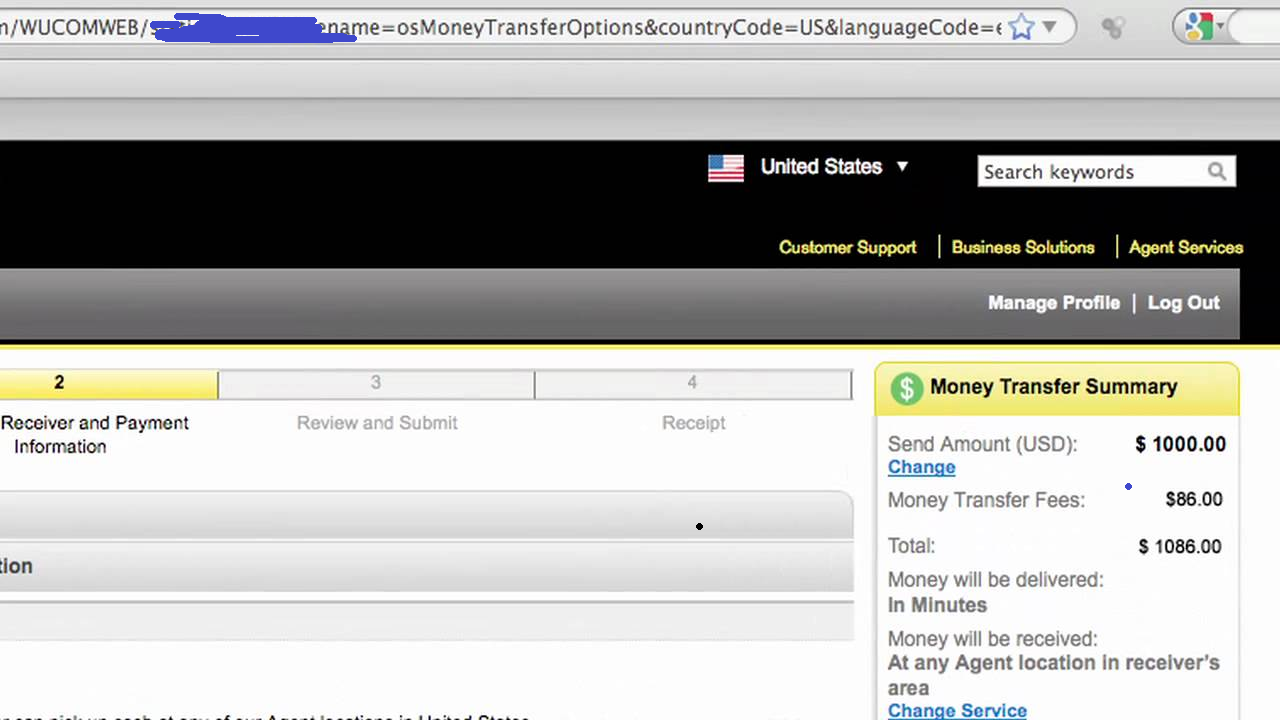
Task: Click the 'Money will be received:' label
Action: pyautogui.click(x=993, y=638)
